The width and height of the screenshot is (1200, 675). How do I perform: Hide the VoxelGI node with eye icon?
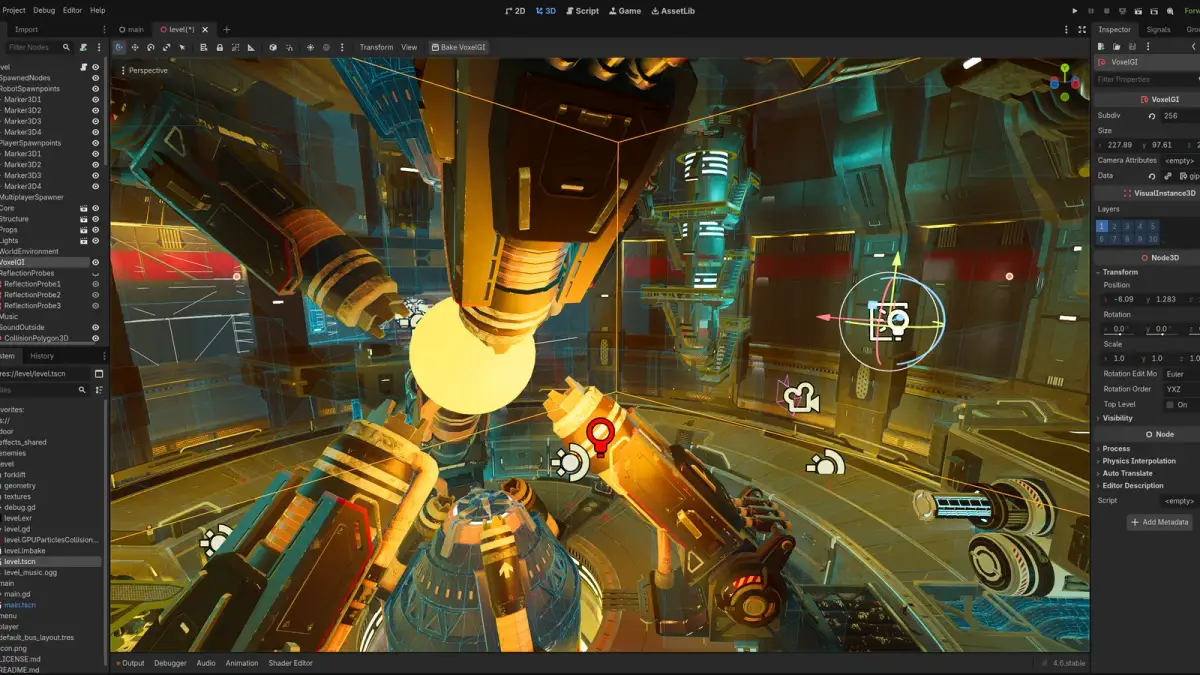pyautogui.click(x=96, y=262)
